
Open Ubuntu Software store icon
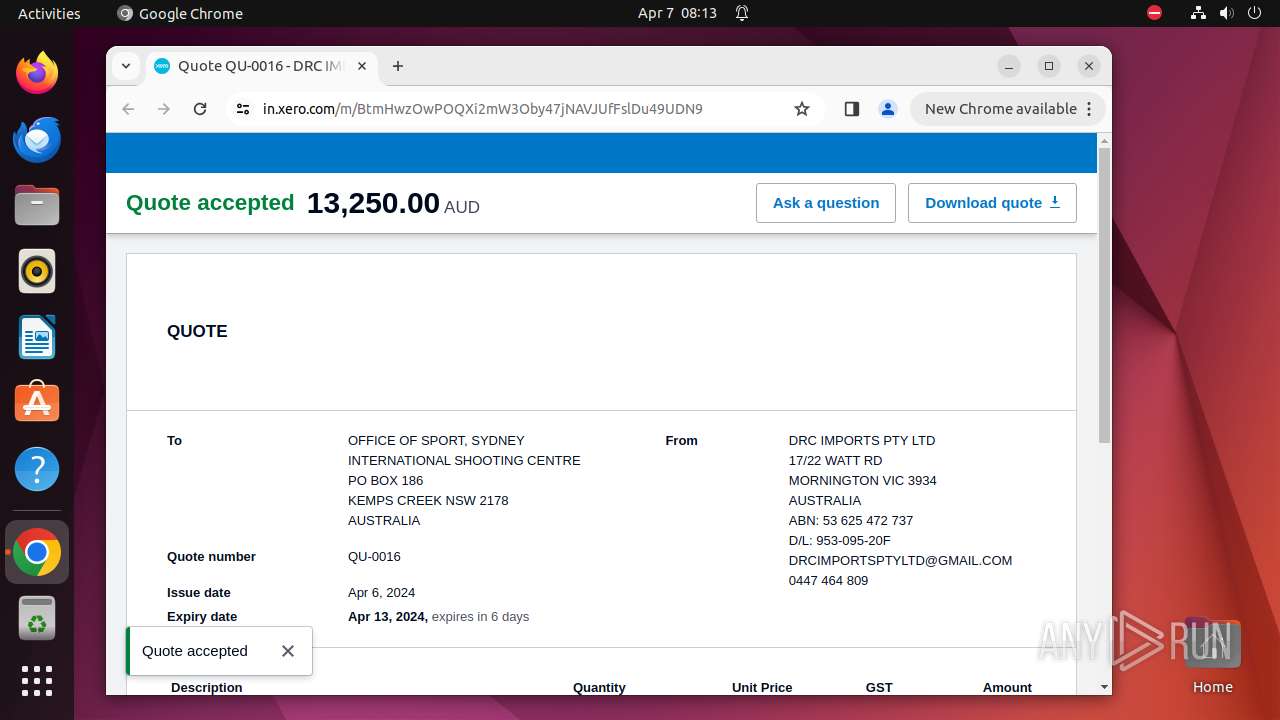pos(37,402)
